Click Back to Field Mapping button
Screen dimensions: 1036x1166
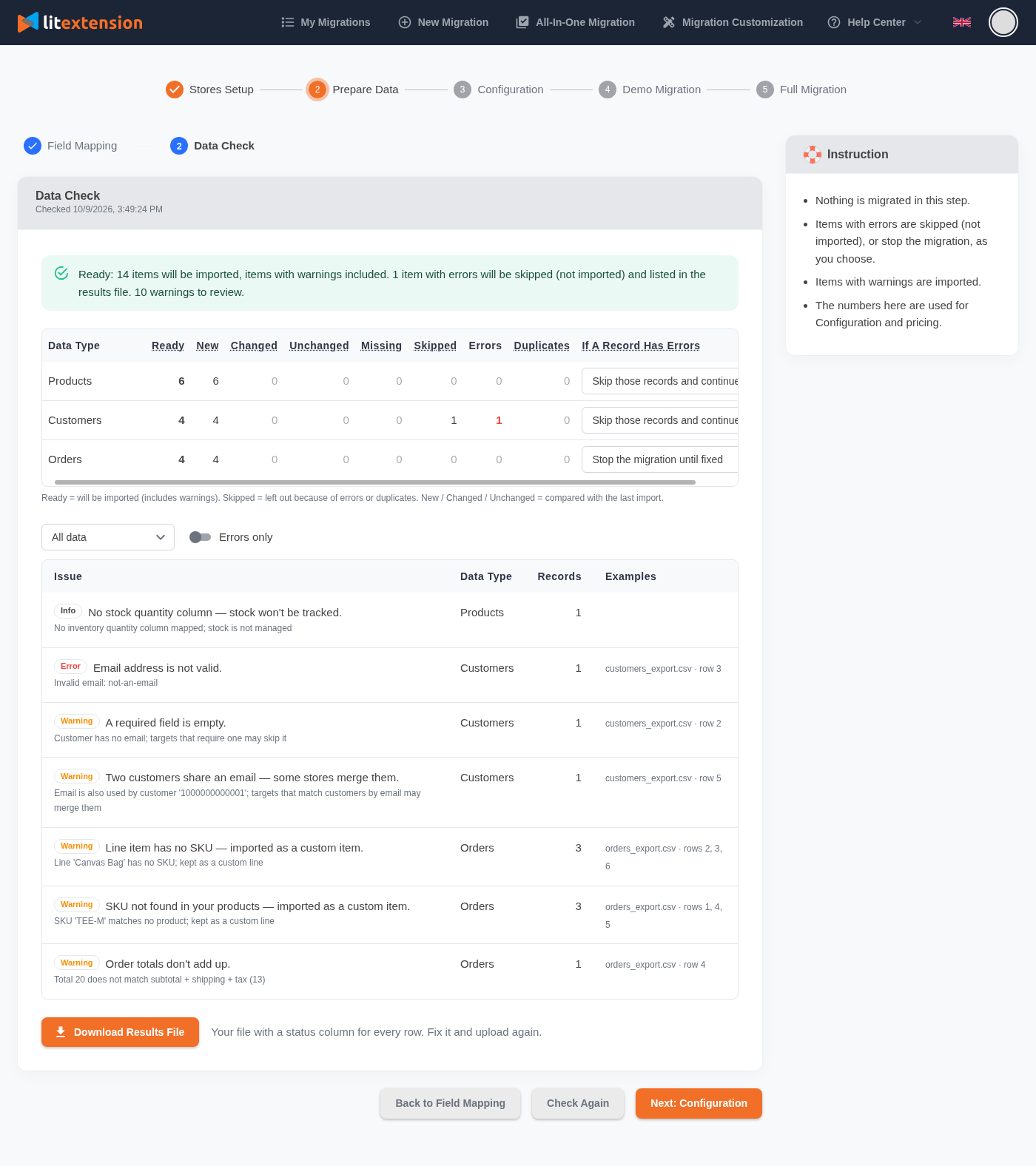pos(450,1103)
